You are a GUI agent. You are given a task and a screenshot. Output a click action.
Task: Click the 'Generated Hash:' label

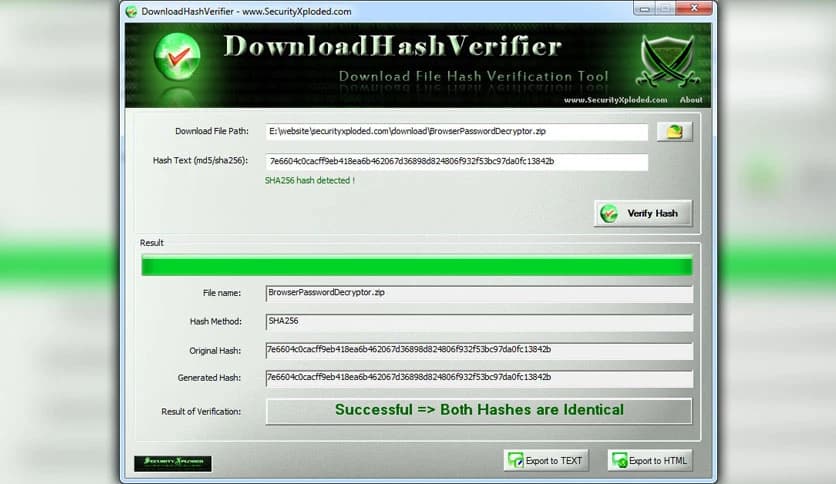[x=209, y=378]
